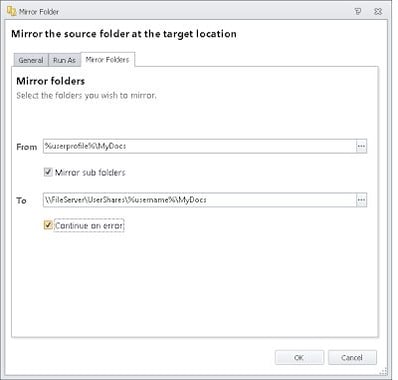
Task: Click the Mirror sub folders label text
Action: tap(90, 172)
